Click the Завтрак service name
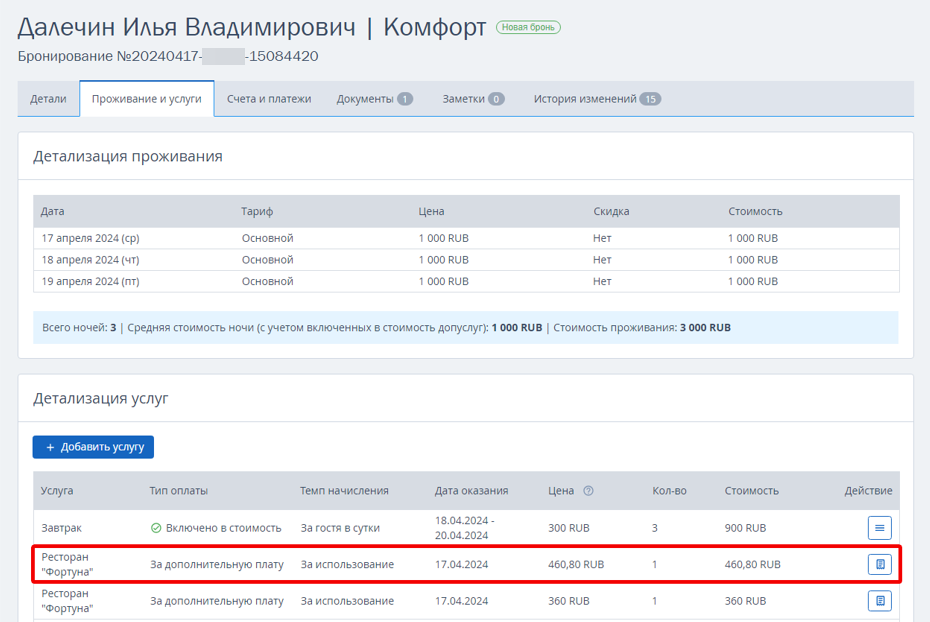 pos(62,528)
